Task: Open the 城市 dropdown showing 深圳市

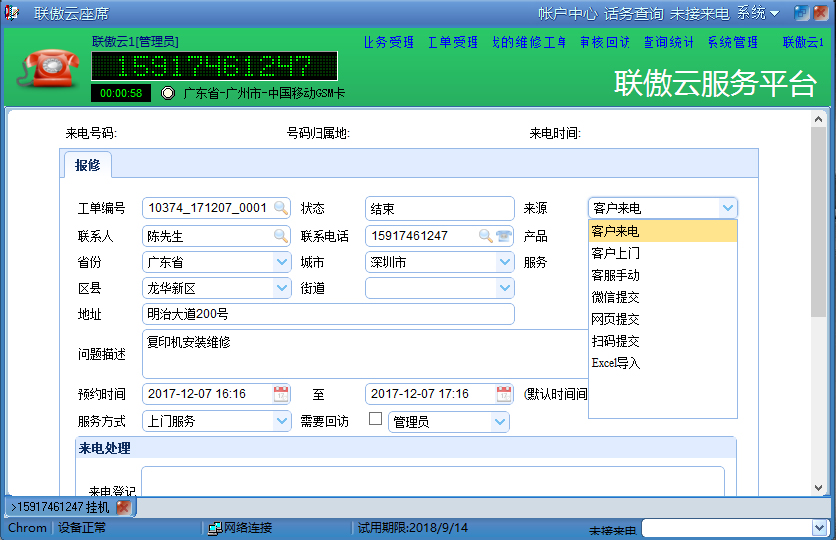Action: 505,262
